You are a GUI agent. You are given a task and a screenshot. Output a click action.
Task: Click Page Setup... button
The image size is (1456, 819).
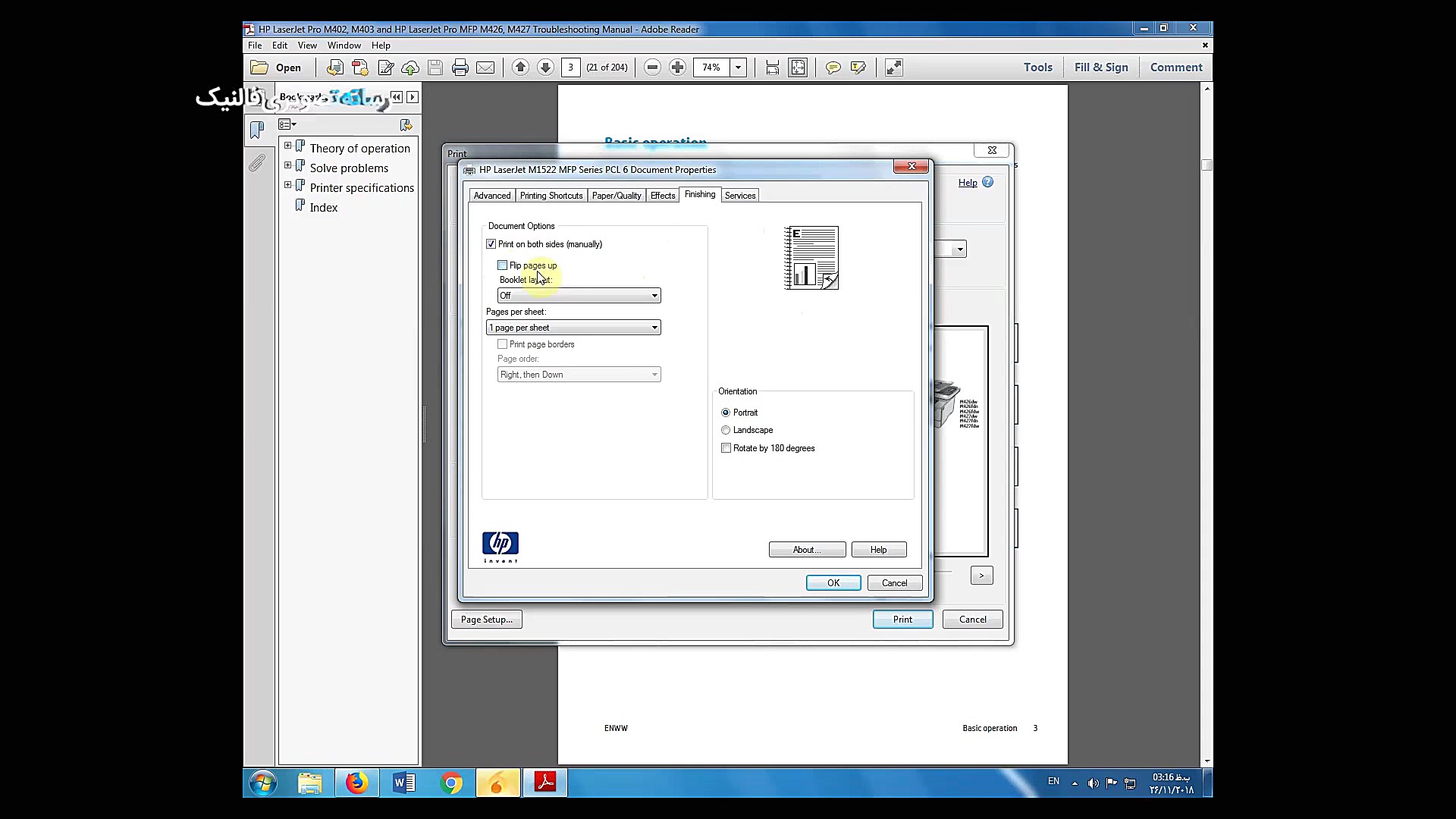(x=487, y=620)
